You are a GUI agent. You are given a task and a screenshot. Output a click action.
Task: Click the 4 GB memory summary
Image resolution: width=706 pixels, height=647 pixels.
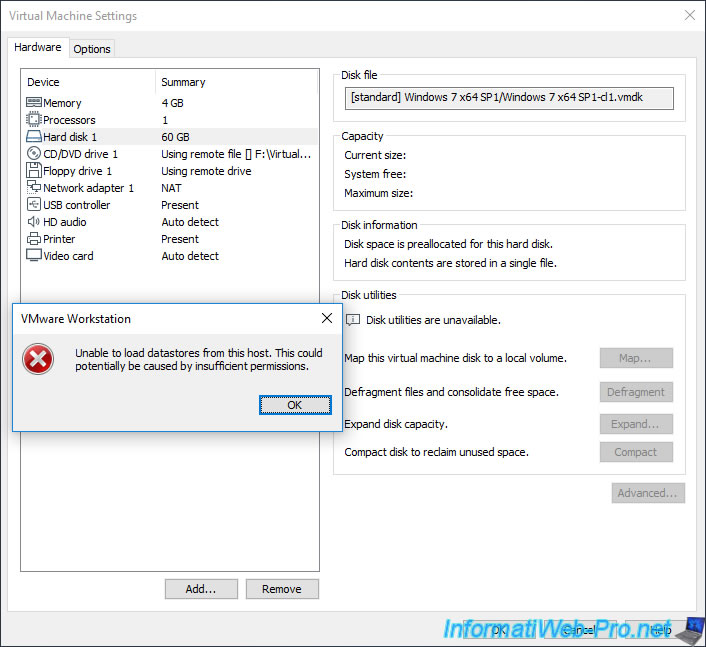point(172,103)
